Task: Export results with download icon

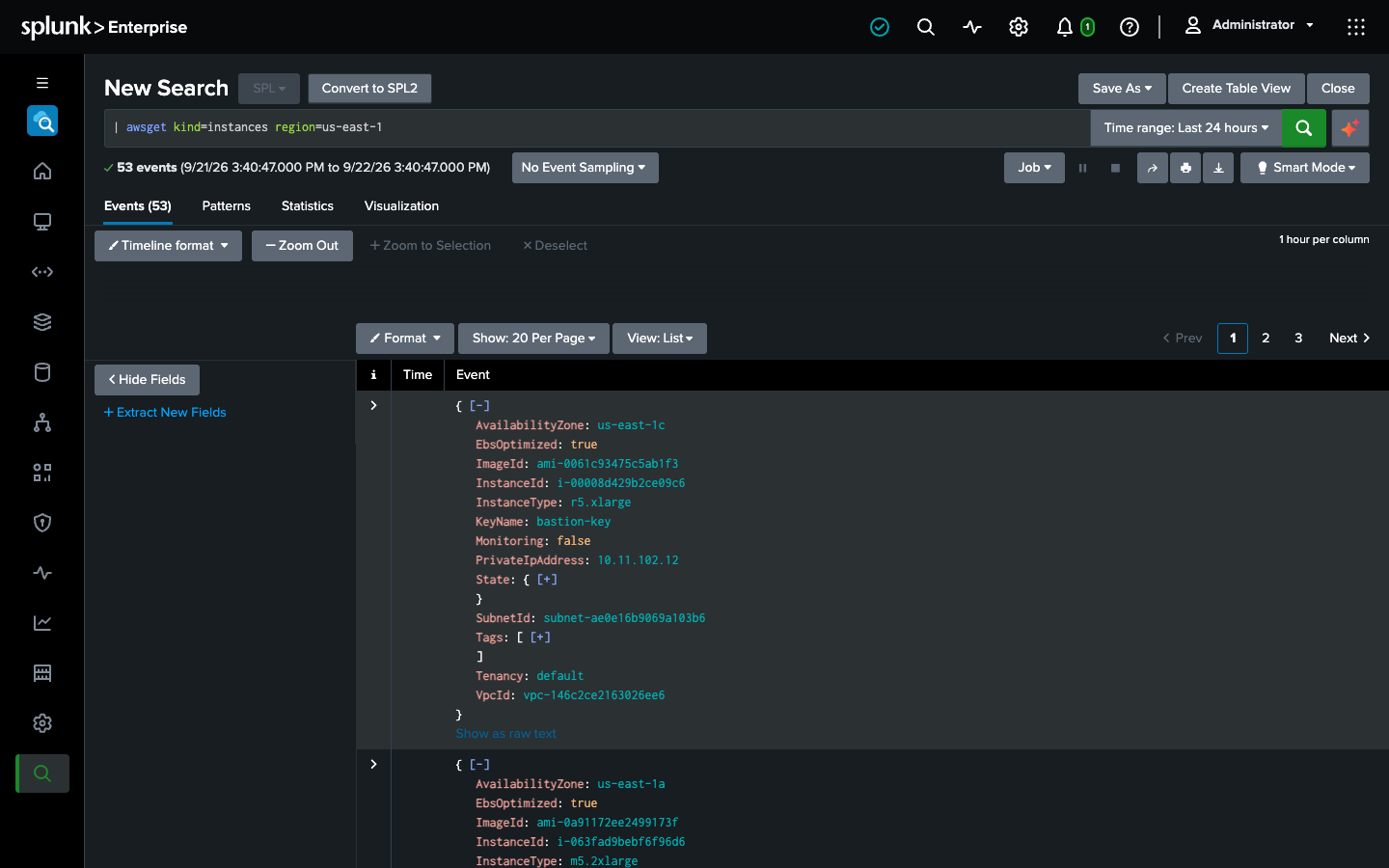Action: (1218, 168)
